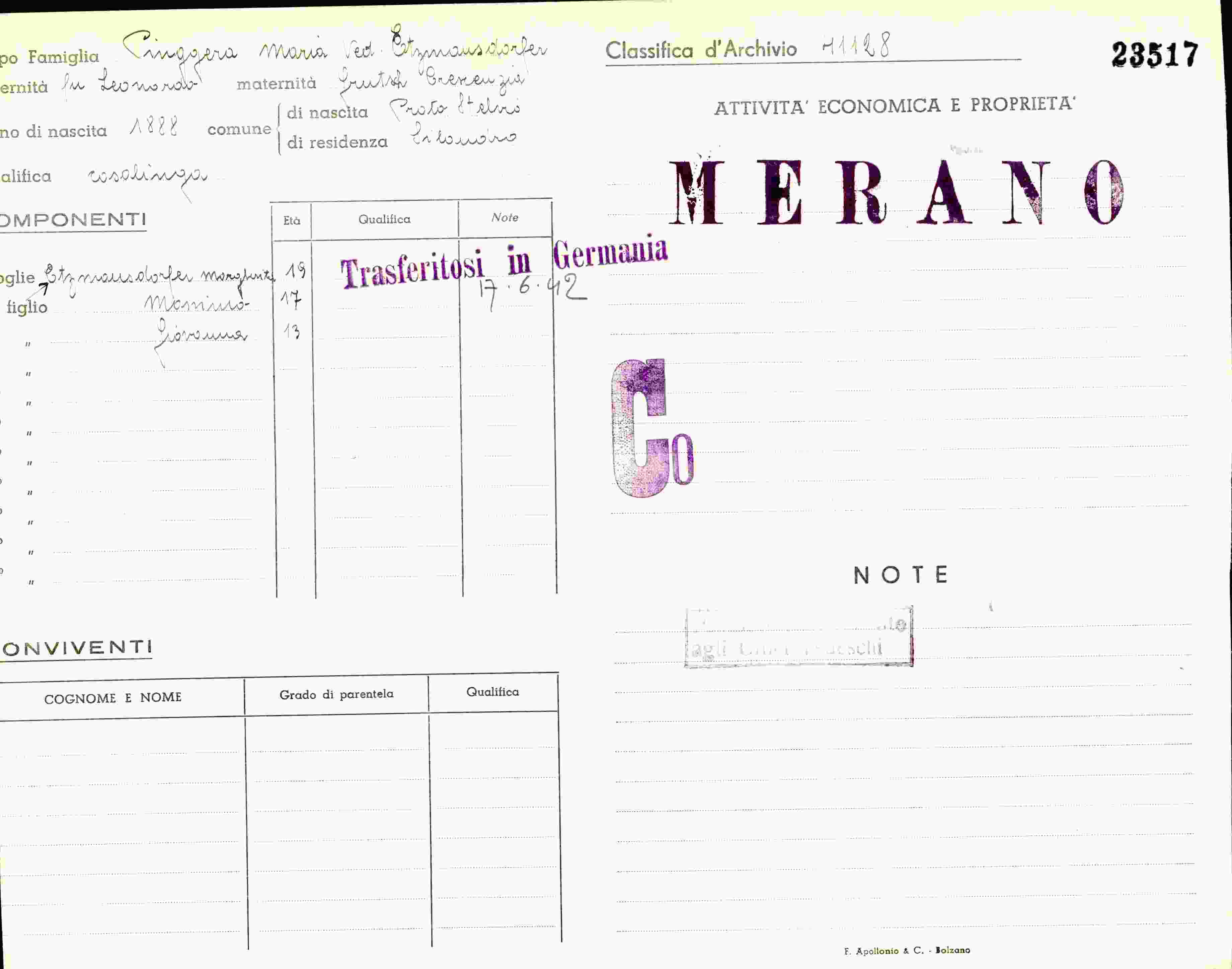This screenshot has height=969, width=1232.
Task: Select the "Famiglia" label in the top-left
Action: 64,57
